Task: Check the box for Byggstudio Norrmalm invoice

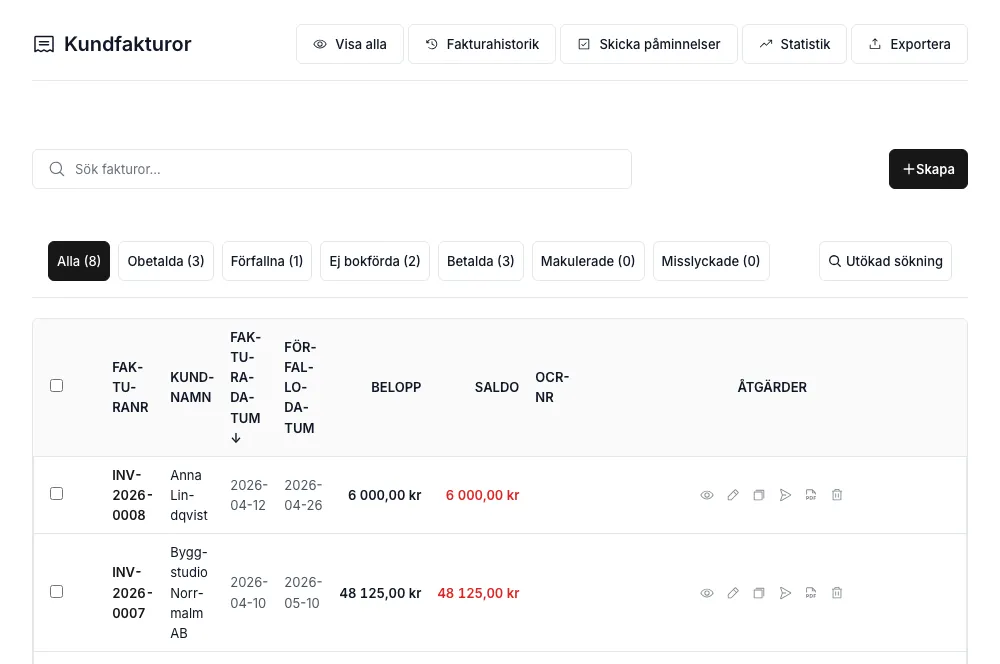Action: pyautogui.click(x=57, y=592)
